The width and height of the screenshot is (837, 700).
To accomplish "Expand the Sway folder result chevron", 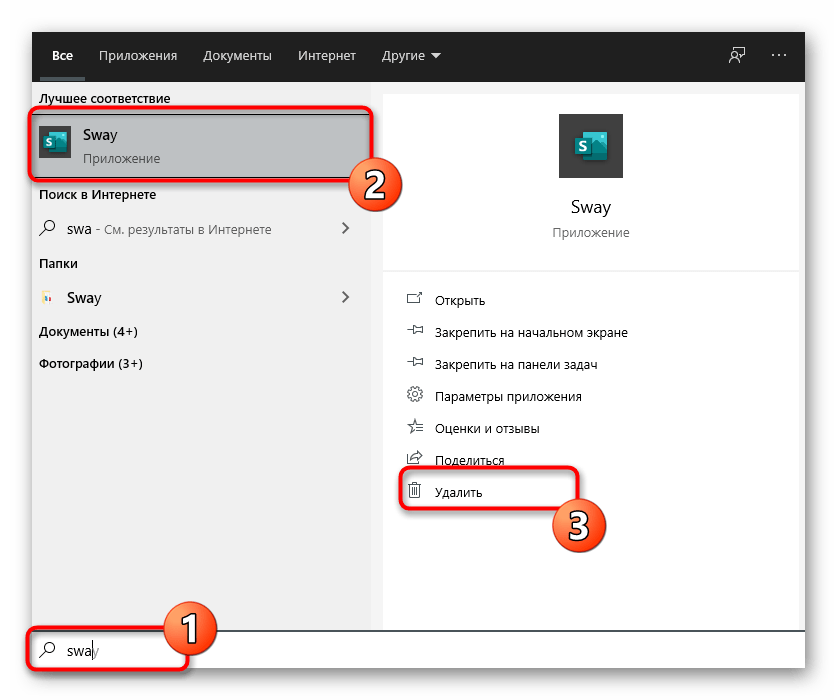I will (x=346, y=297).
